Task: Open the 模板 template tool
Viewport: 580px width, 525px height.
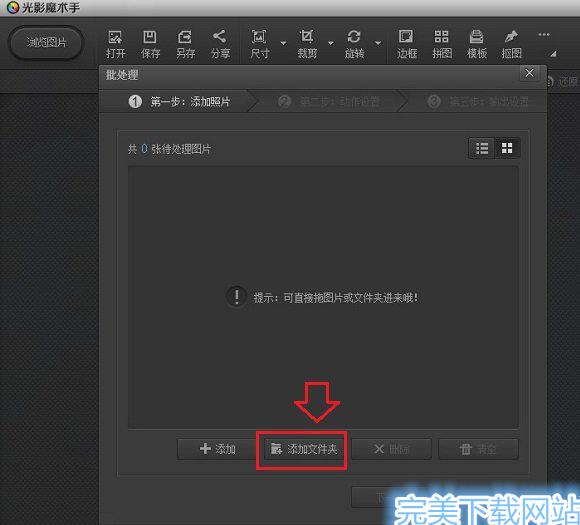Action: 476,44
